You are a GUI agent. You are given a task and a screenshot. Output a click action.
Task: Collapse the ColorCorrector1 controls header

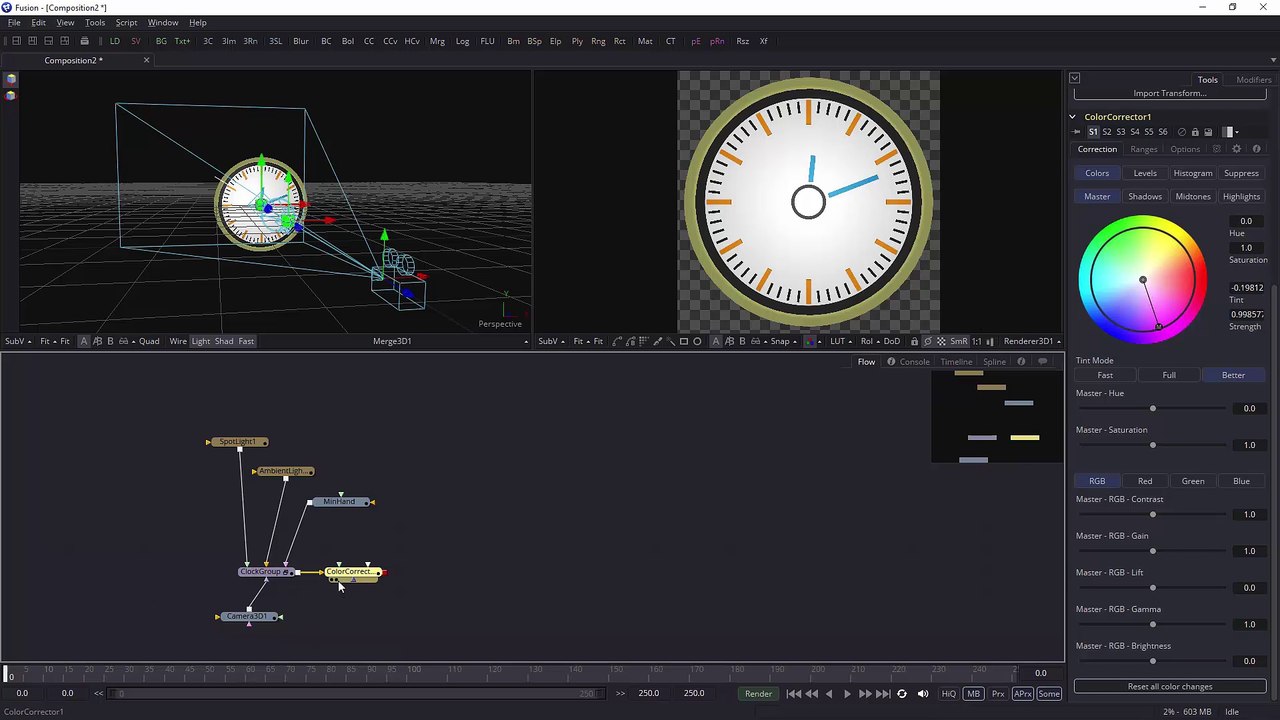[1072, 117]
